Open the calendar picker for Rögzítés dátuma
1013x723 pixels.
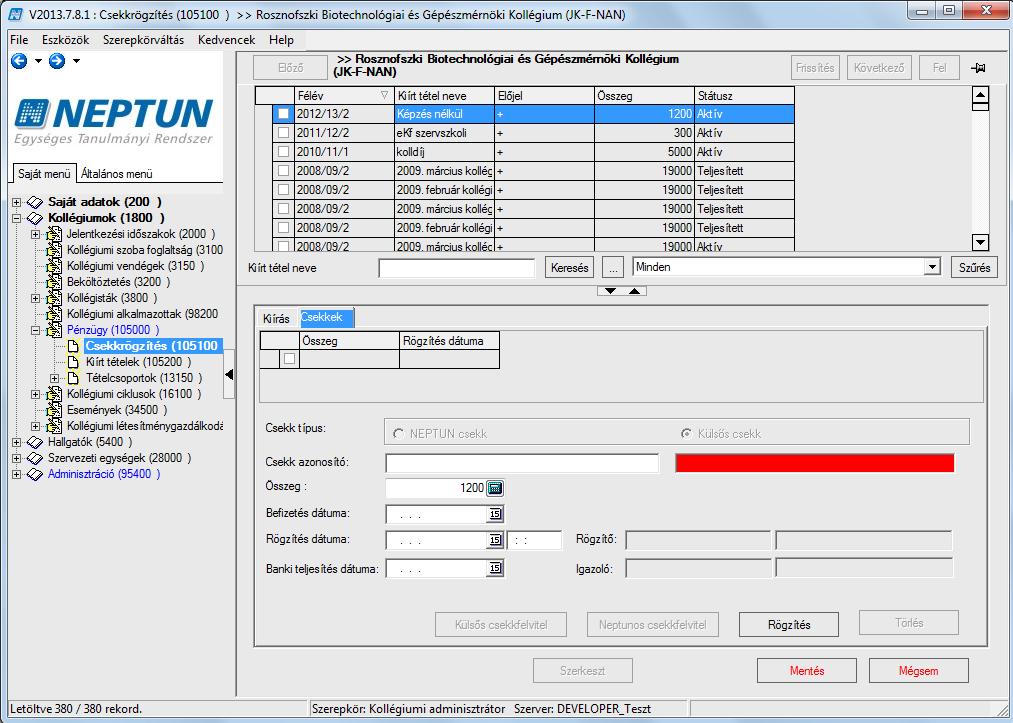pyautogui.click(x=495, y=540)
